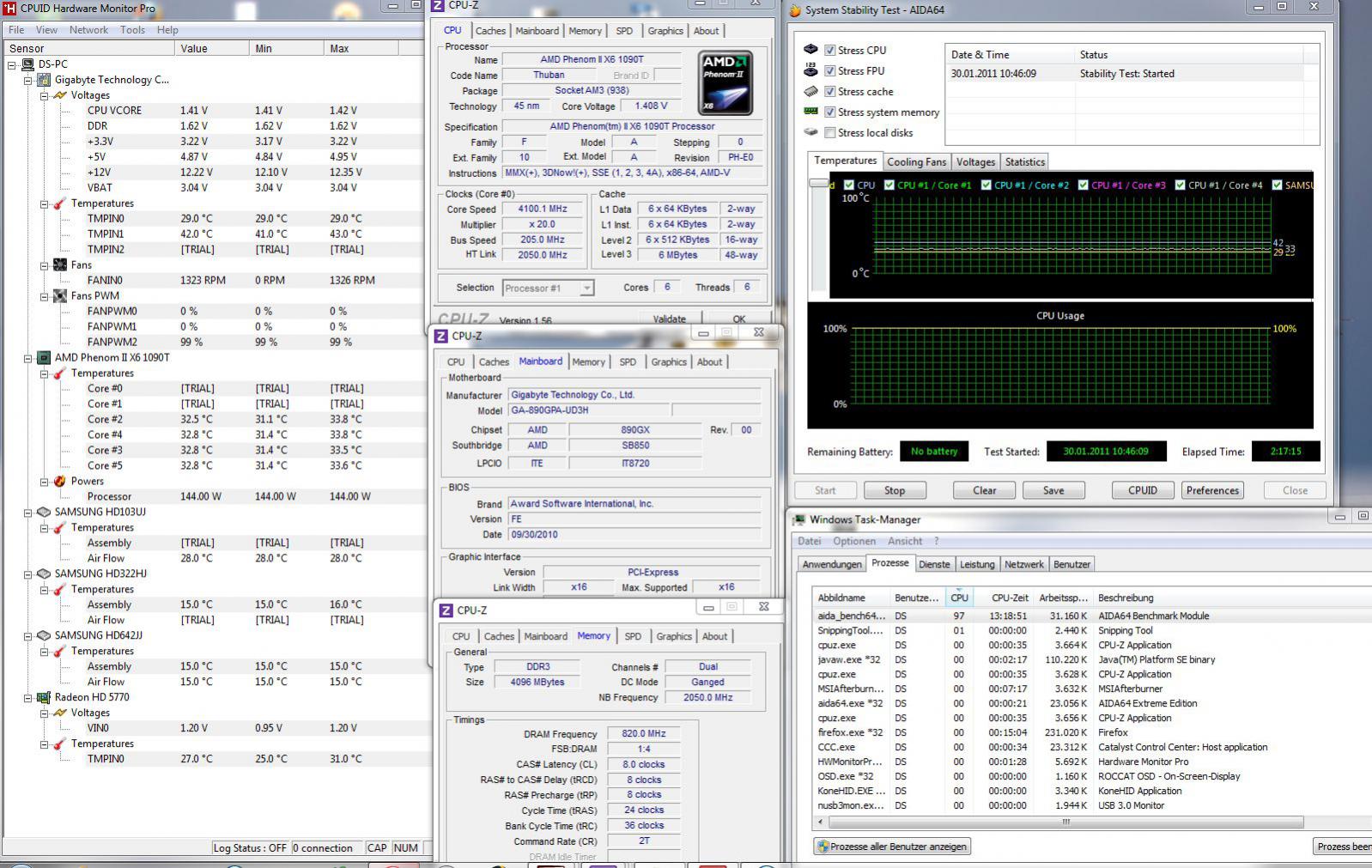Uncheck the Stress CPU checkbox
Viewport: 1372px width, 868px height.
830,51
